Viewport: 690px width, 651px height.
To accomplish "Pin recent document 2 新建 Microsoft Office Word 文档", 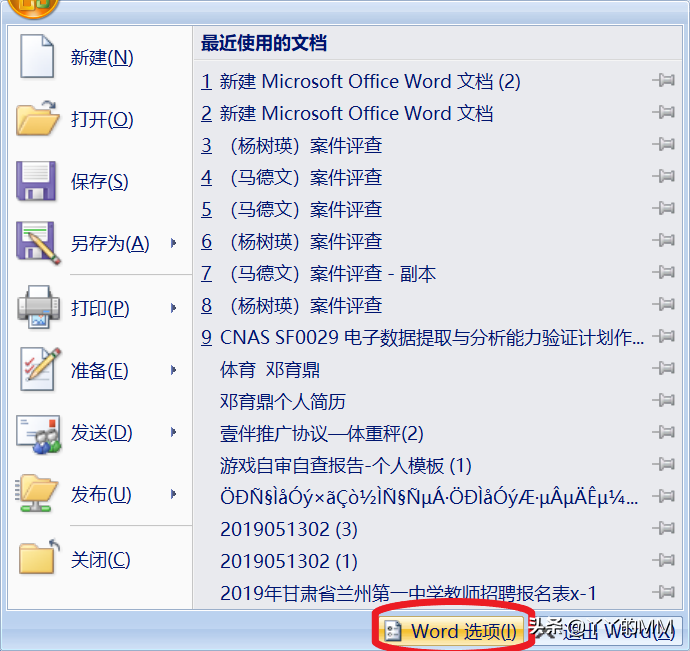I will point(664,112).
